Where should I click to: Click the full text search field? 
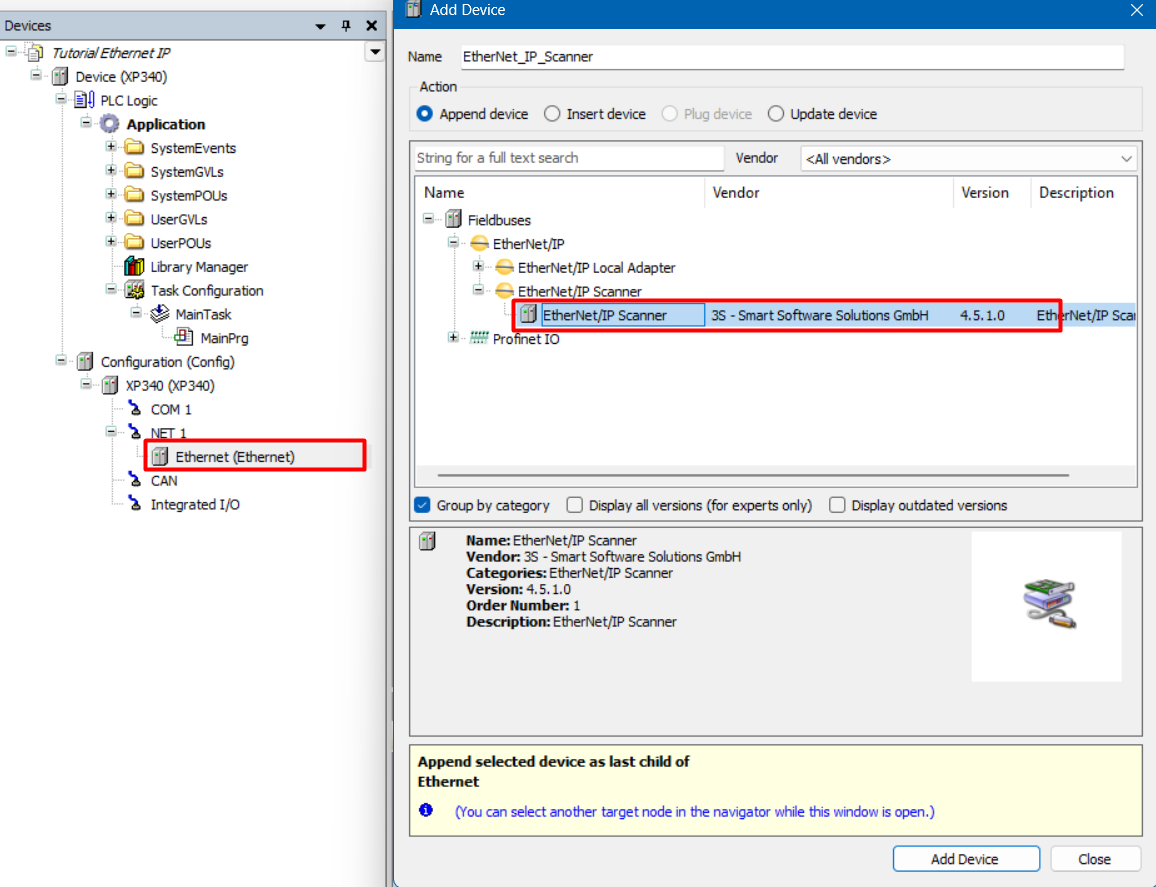tap(568, 158)
